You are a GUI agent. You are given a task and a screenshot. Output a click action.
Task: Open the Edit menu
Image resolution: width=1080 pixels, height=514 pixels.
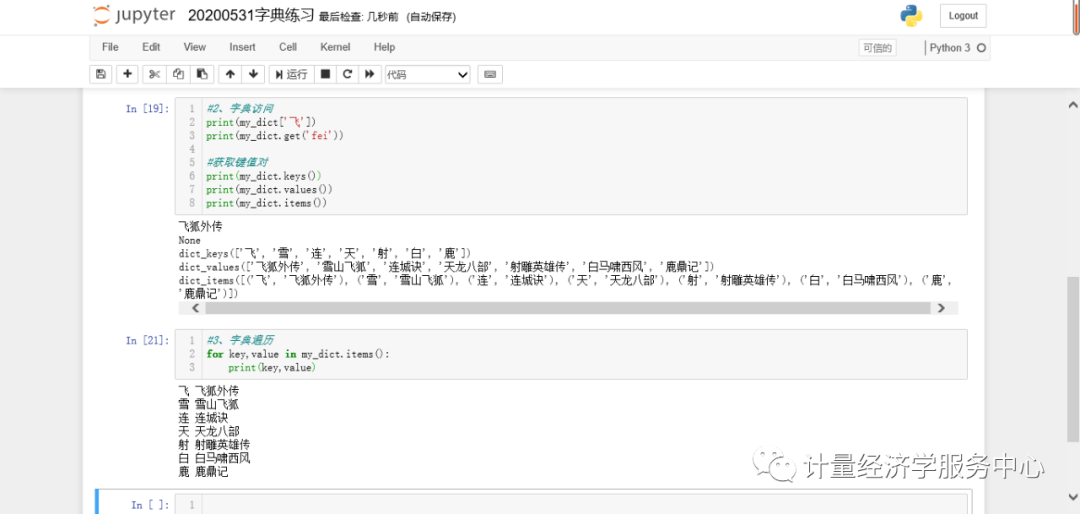151,47
